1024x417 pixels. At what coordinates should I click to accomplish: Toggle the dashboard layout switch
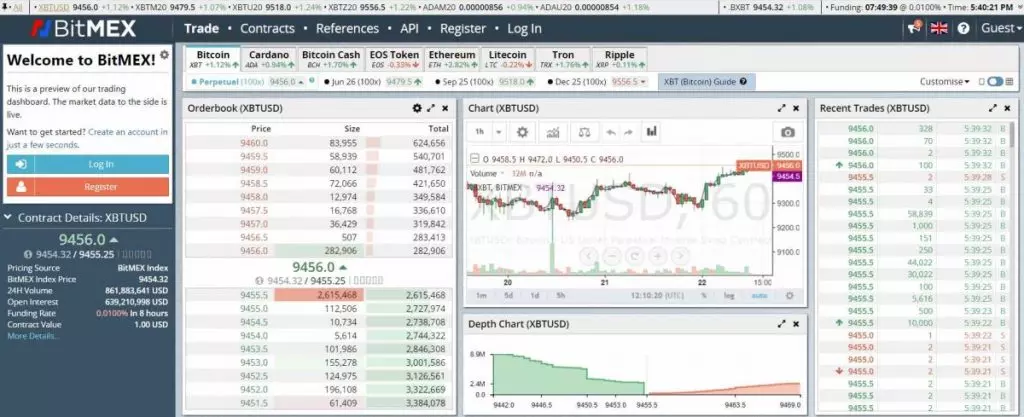[995, 82]
